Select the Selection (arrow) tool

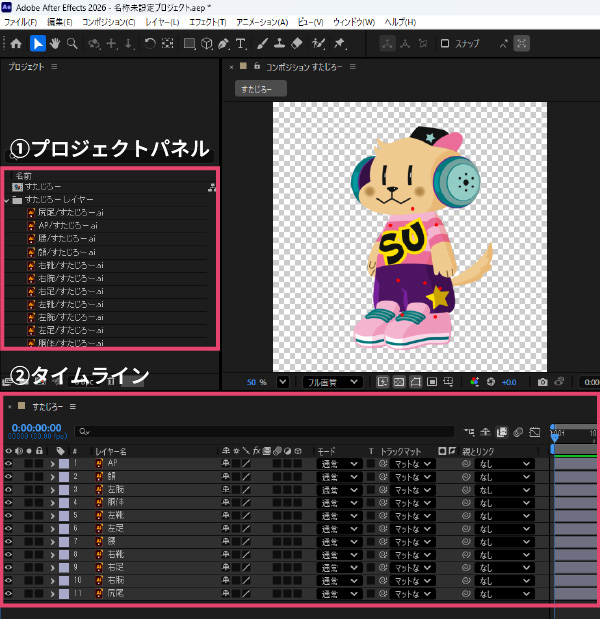(38, 43)
